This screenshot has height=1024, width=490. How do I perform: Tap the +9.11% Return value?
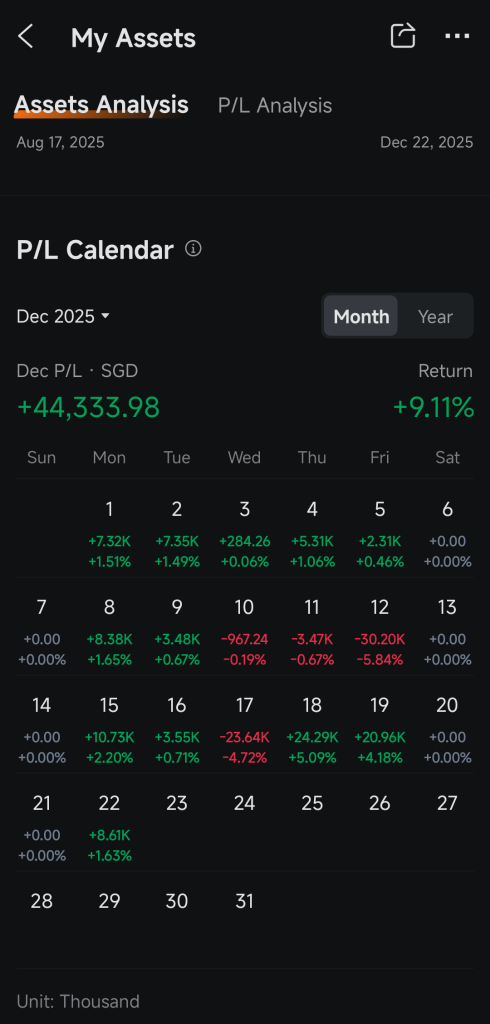(x=433, y=408)
